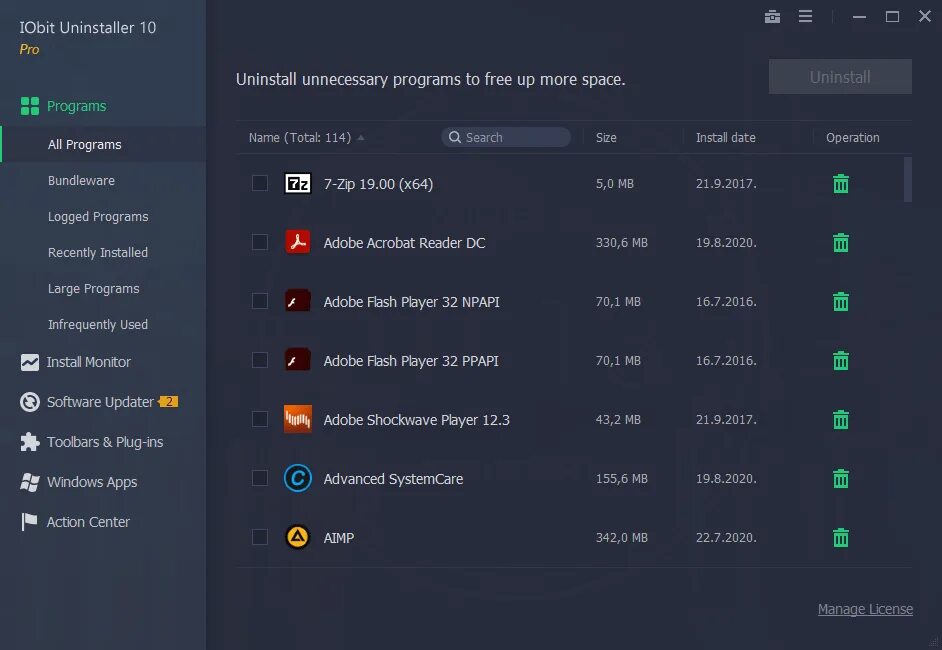Select the Adobe Acrobat Reader DC name
Screen dimensions: 942x650
404,243
